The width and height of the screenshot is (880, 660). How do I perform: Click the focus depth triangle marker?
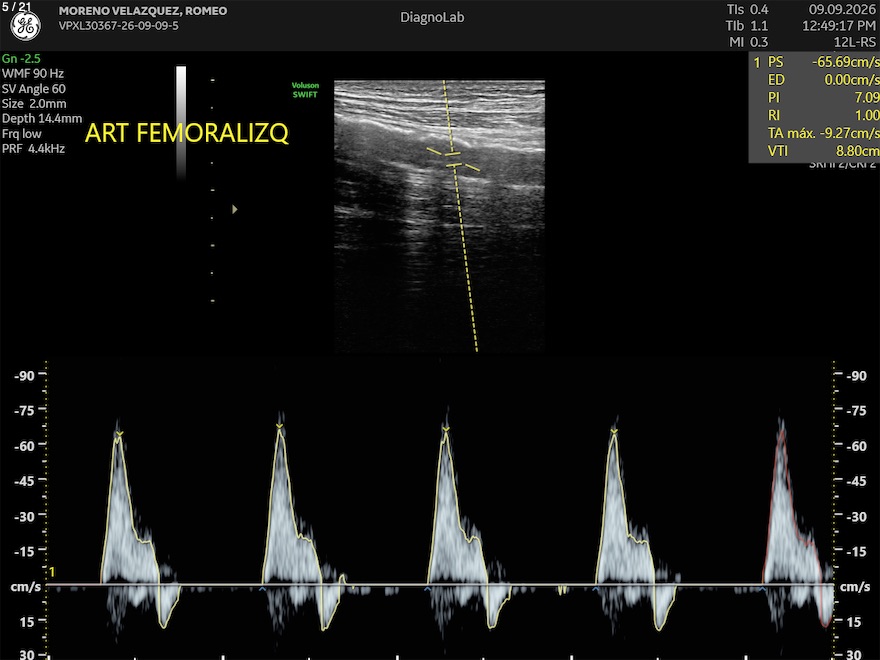coord(235,209)
